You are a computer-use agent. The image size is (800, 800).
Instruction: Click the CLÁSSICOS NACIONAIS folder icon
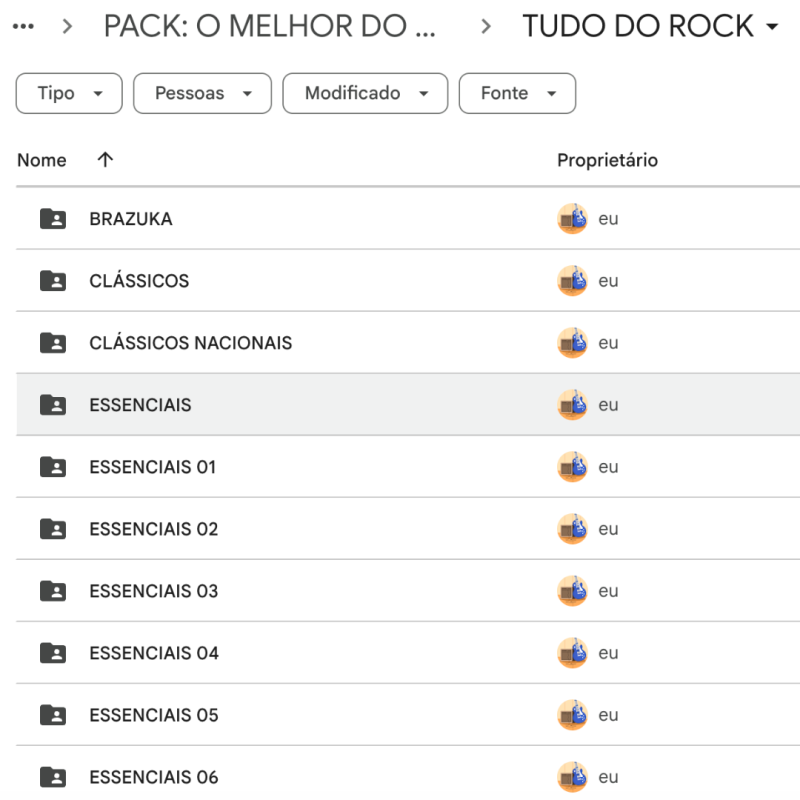pos(53,343)
